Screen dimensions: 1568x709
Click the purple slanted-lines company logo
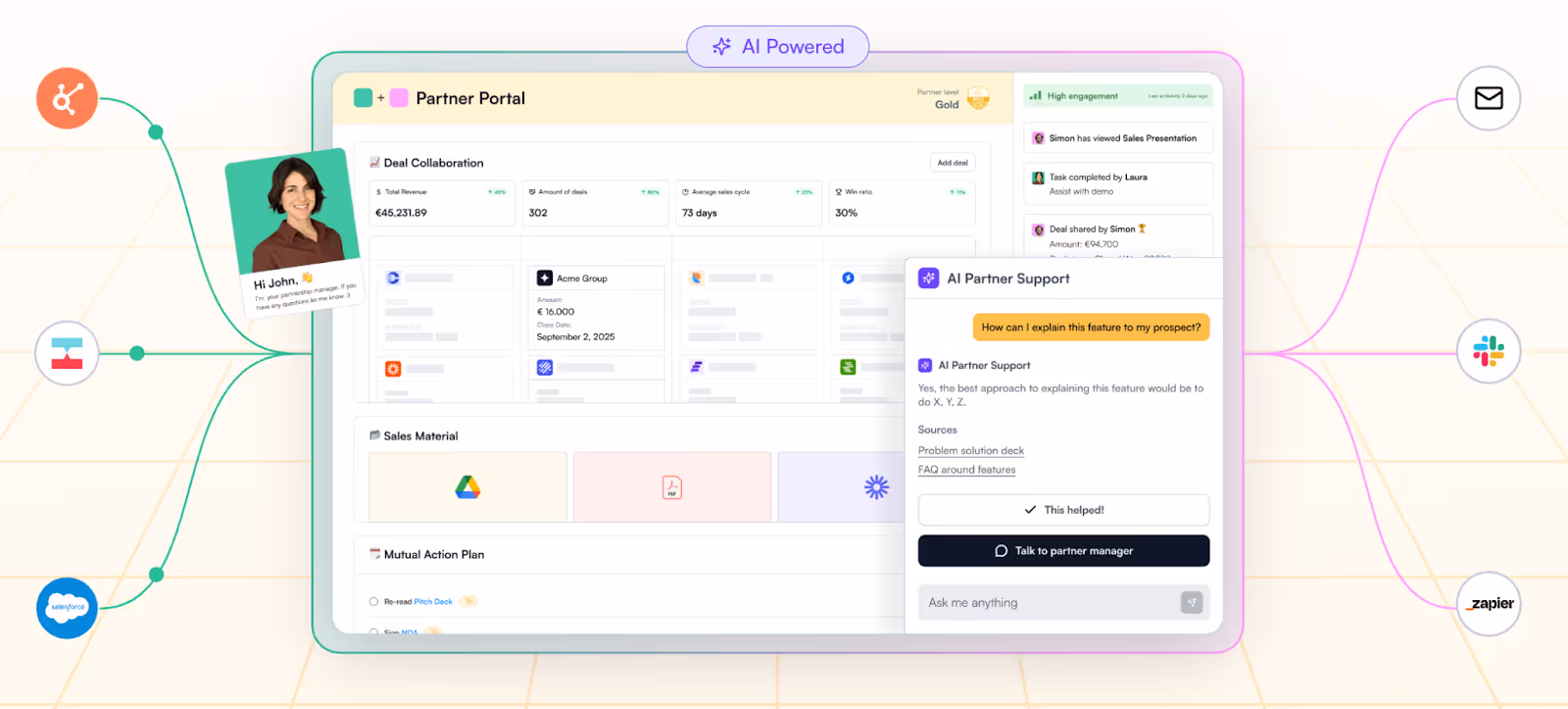tap(697, 368)
